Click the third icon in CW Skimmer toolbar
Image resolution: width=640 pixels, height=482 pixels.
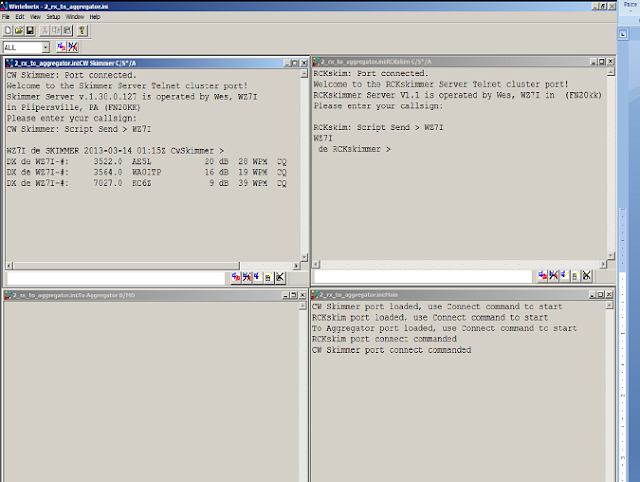pos(258,278)
